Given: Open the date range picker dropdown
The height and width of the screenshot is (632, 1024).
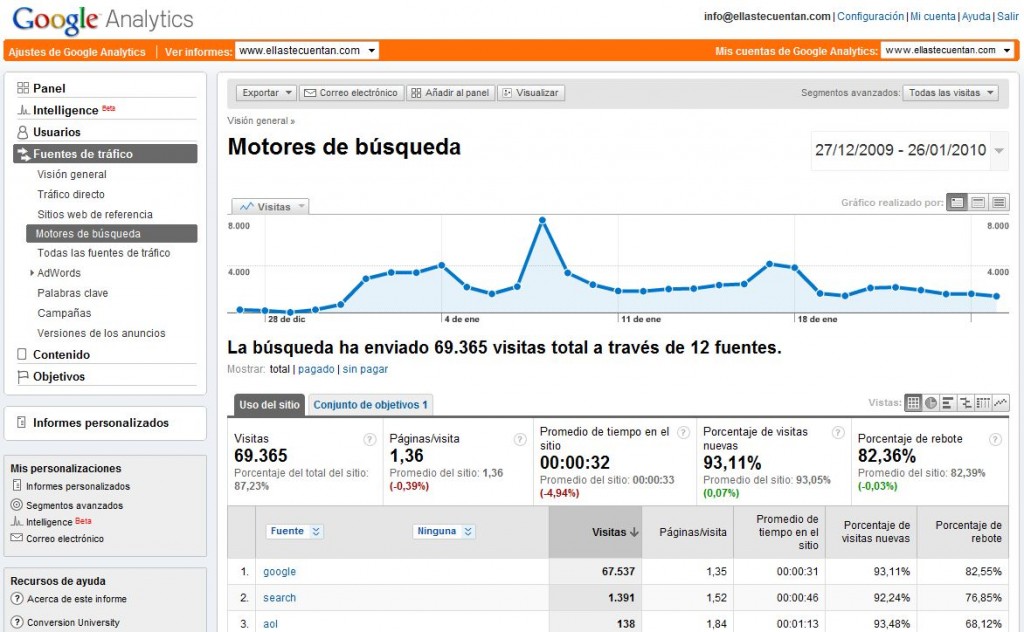Looking at the screenshot, I should 999,151.
